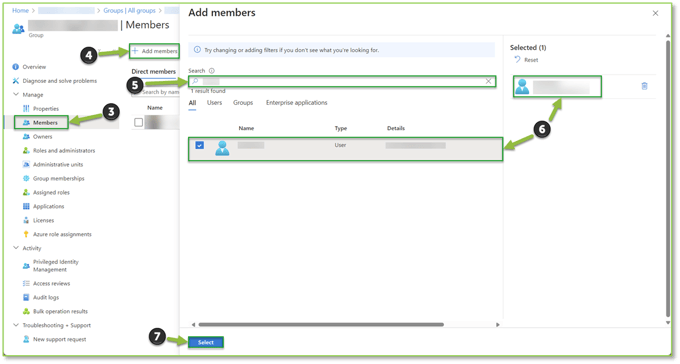The image size is (680, 364).
Task: Collapse the Activity section
Action: (16, 248)
